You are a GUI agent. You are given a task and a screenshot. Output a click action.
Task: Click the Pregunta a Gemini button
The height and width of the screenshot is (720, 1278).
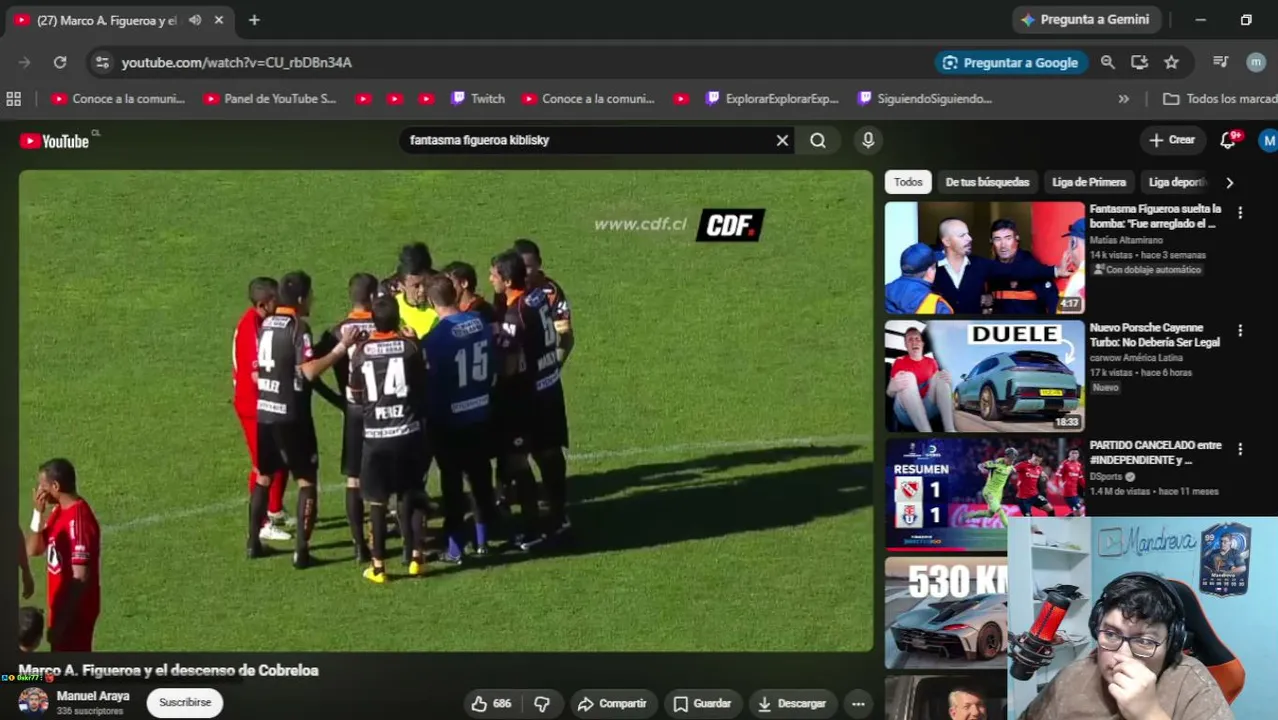click(x=1085, y=19)
